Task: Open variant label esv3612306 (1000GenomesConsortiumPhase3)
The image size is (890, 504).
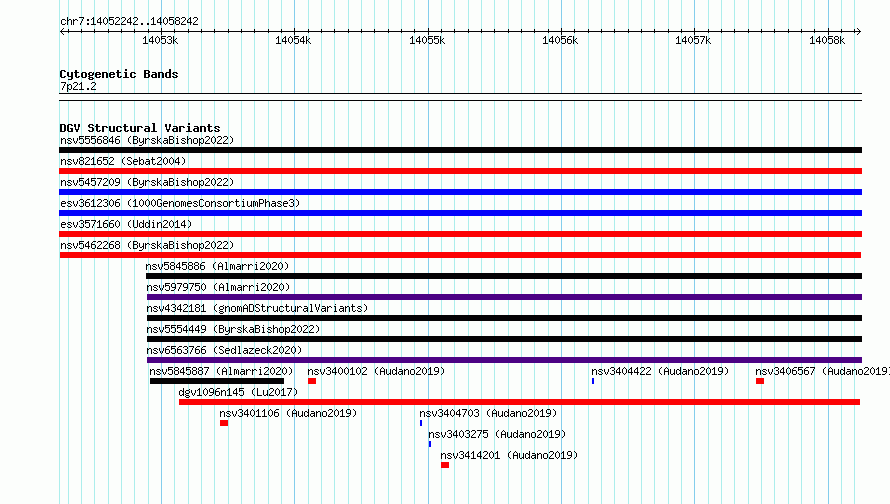Action: (x=180, y=203)
